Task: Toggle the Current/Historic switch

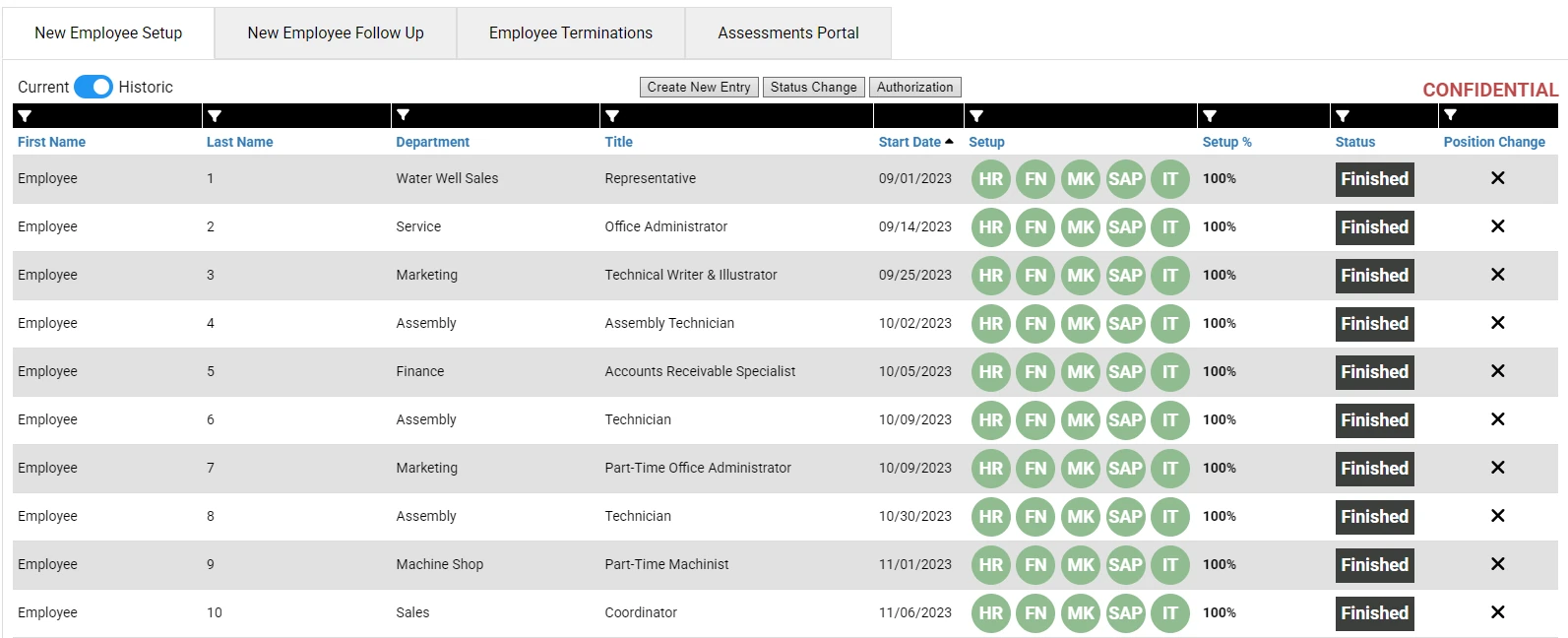Action: [94, 87]
